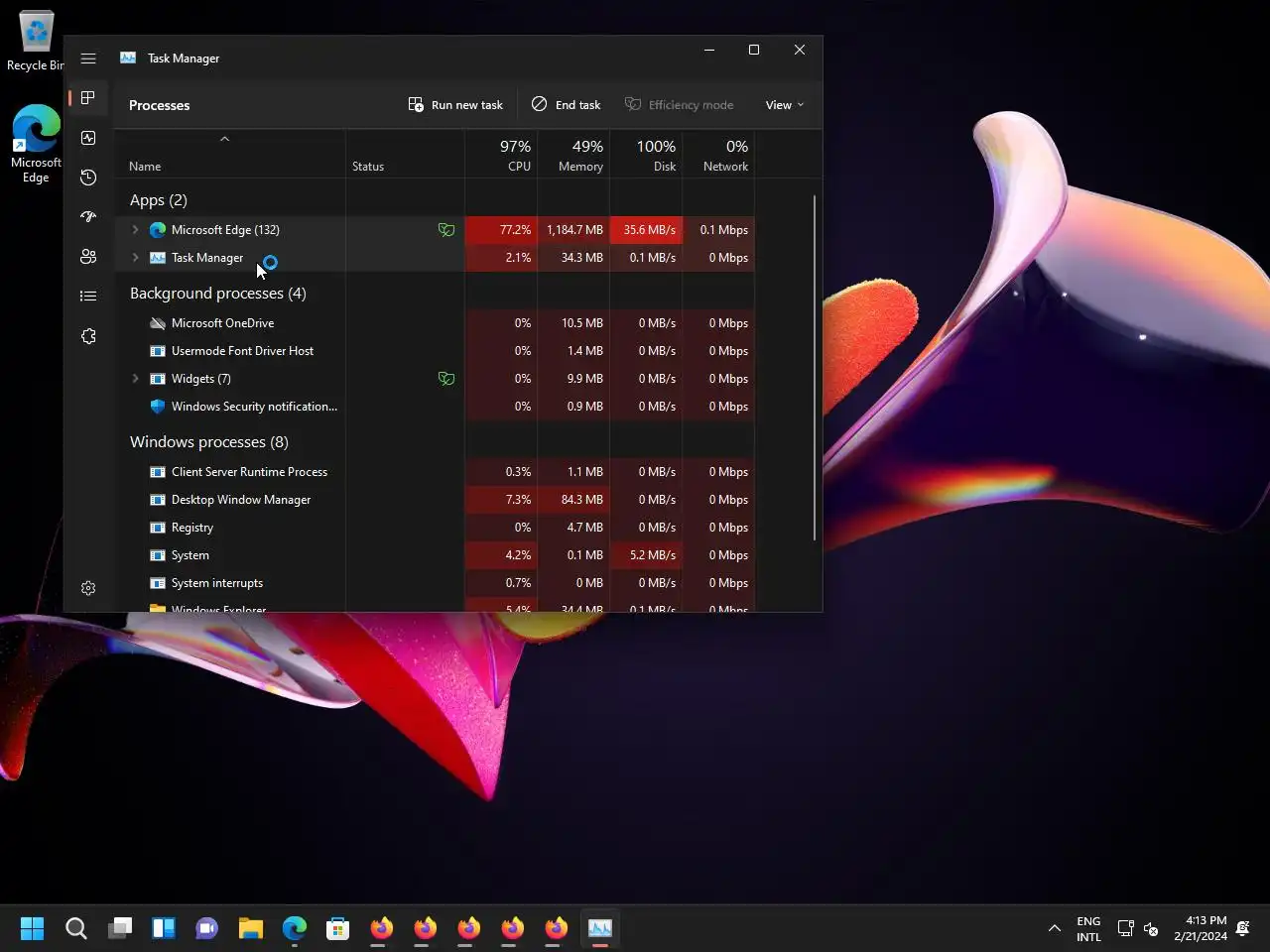Click the 84.3 MB memory cell
1270x952 pixels.
click(x=573, y=500)
